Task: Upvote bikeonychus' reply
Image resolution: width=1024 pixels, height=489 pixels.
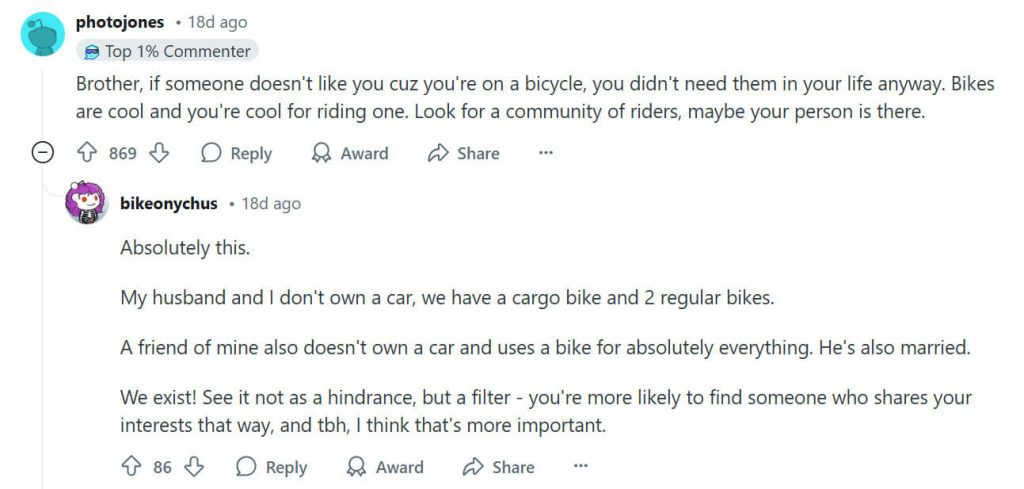Action: pos(131,467)
